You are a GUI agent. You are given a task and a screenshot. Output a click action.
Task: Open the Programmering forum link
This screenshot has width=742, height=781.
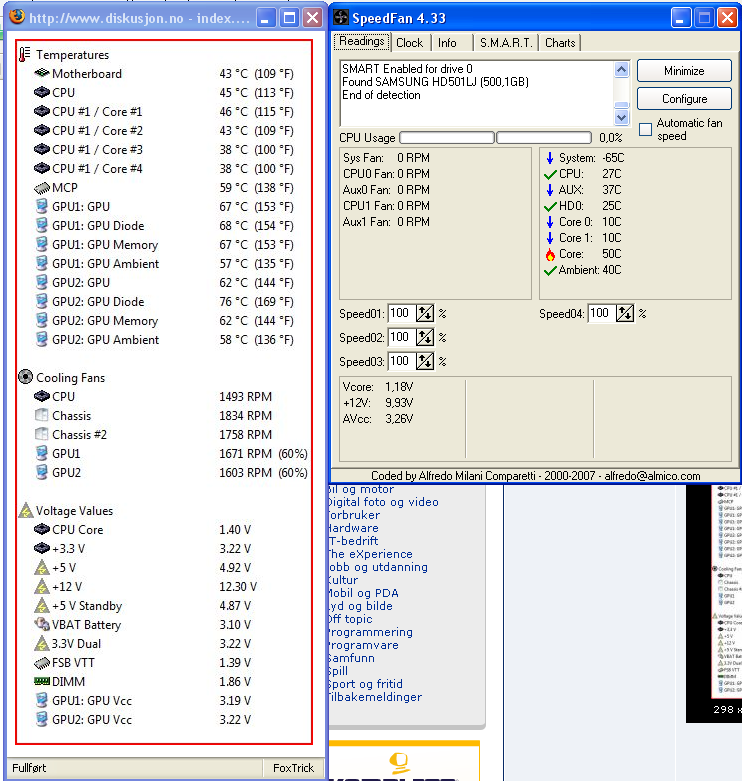coord(371,632)
